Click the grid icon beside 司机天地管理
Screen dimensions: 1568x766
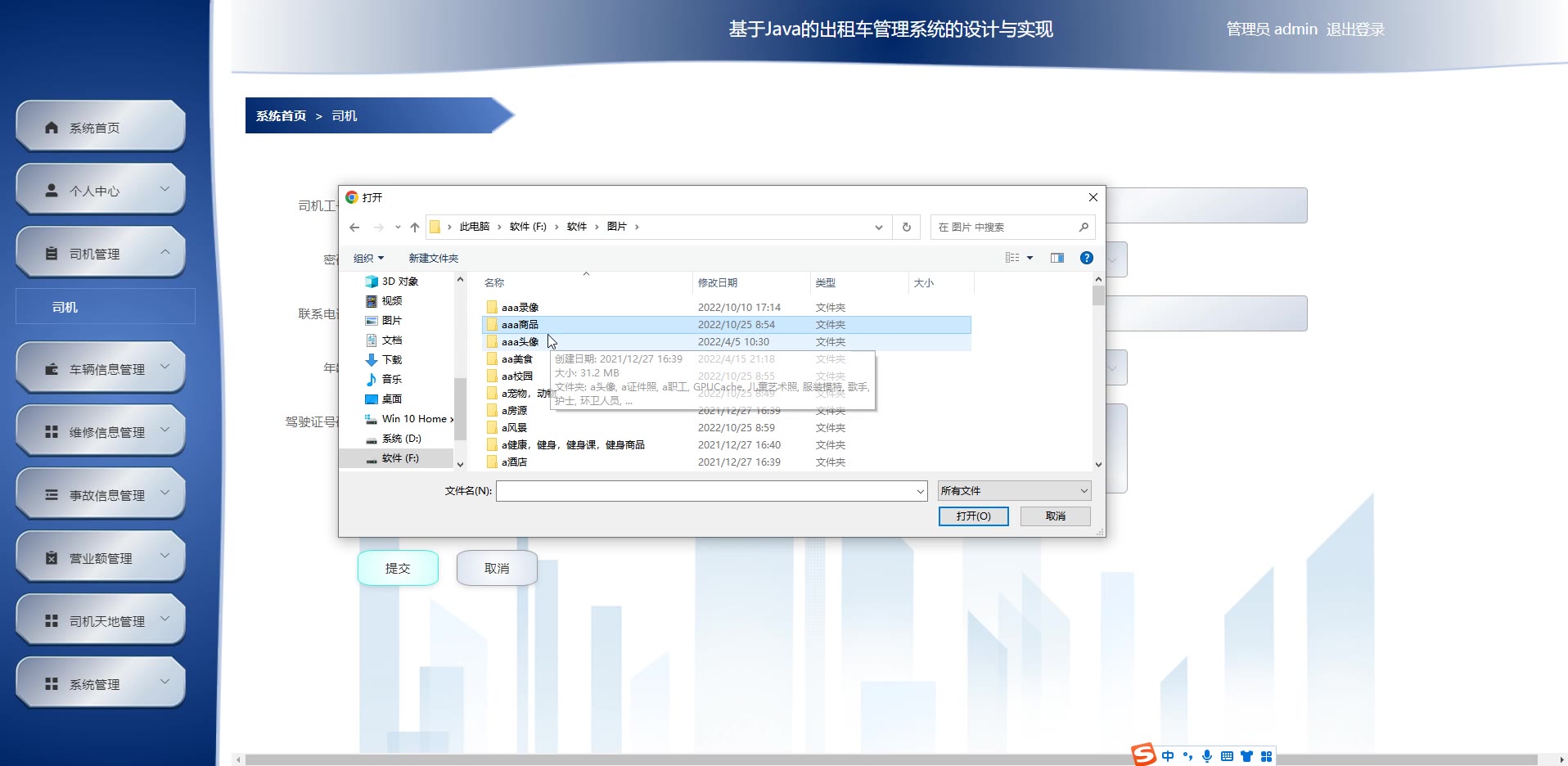(52, 621)
